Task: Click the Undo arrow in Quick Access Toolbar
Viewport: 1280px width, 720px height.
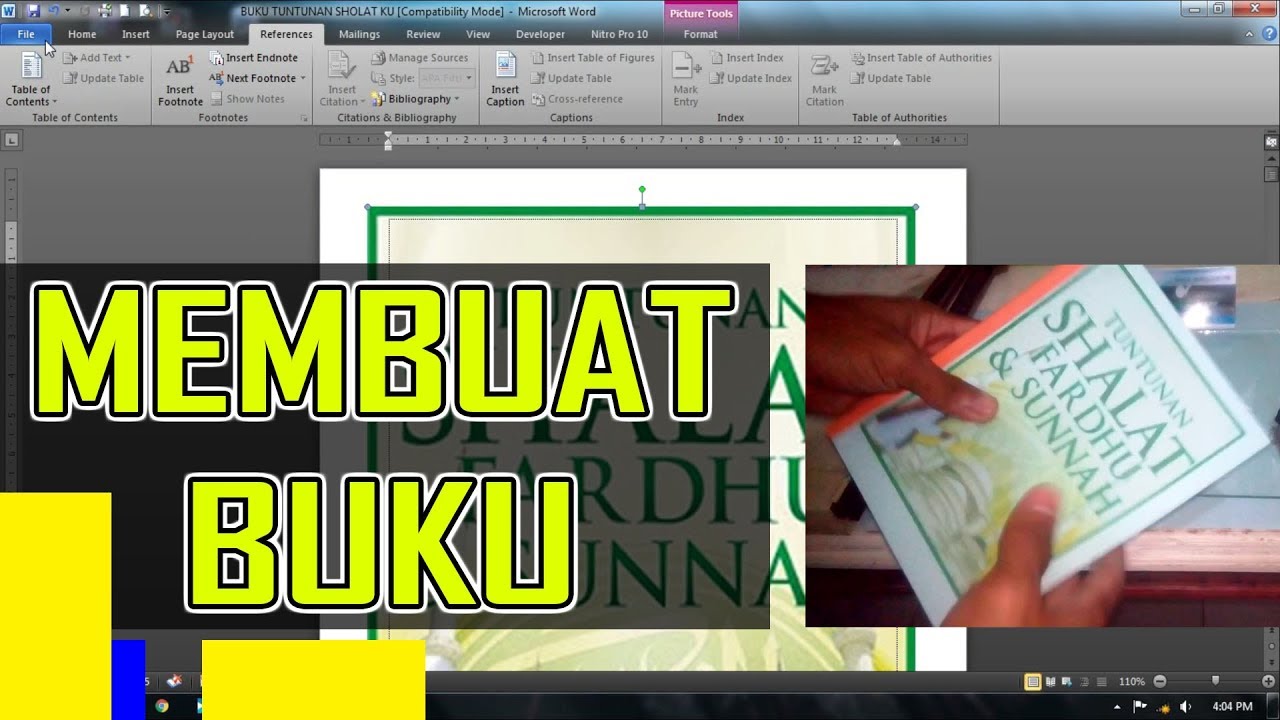Action: click(53, 11)
